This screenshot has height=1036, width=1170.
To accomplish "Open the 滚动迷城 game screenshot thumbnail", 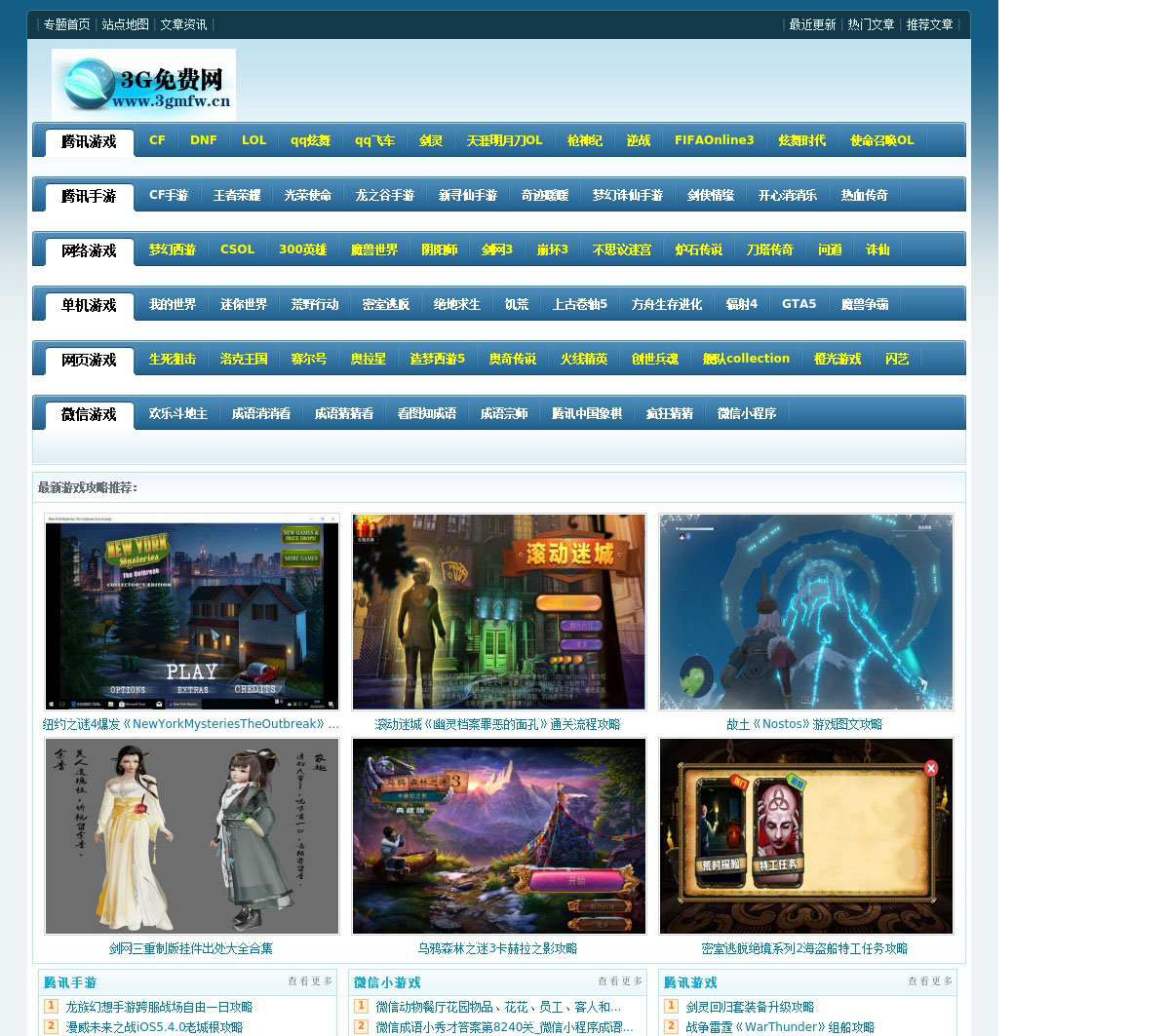I will 498,612.
